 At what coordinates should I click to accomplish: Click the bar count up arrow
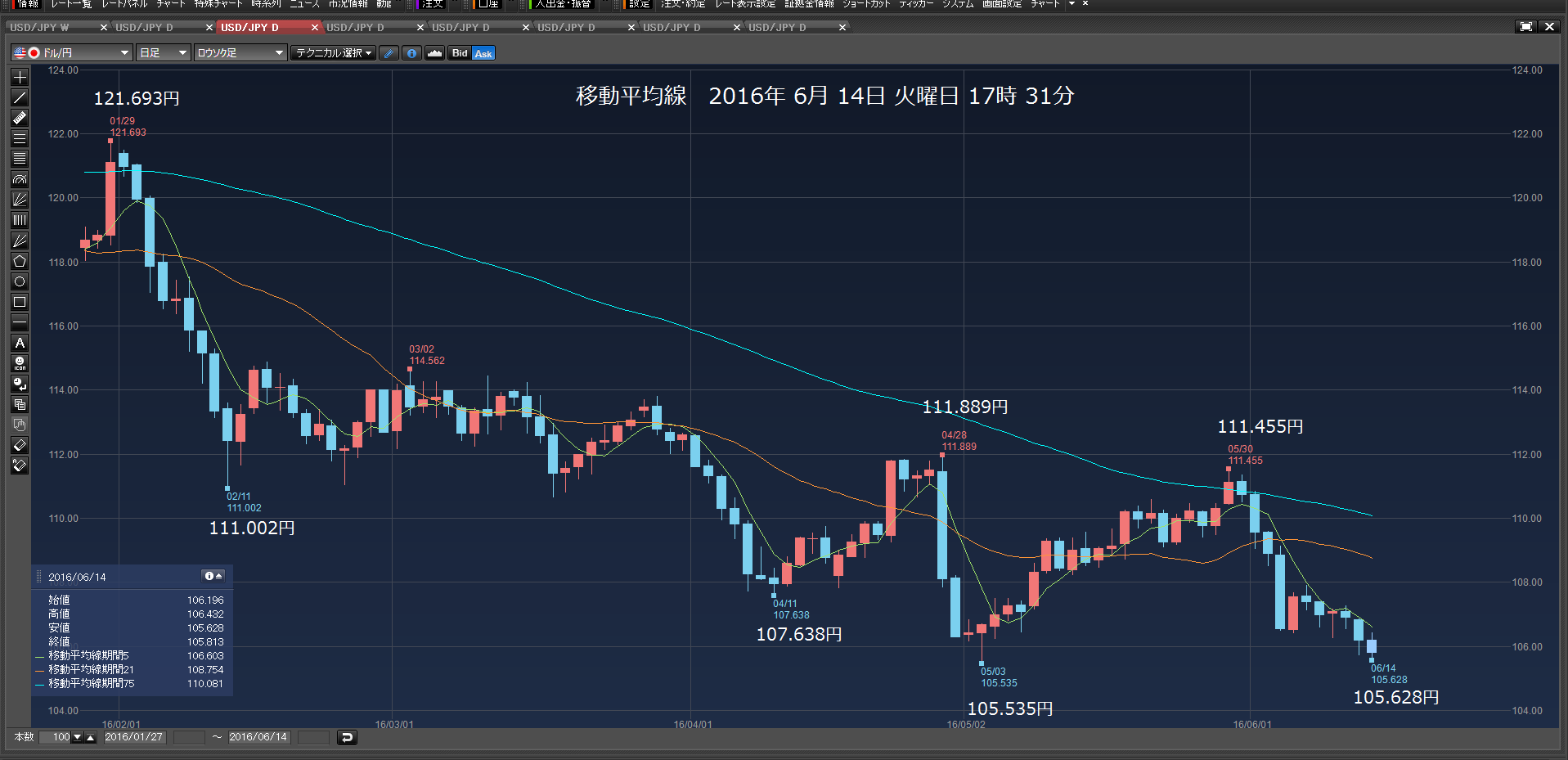click(90, 737)
